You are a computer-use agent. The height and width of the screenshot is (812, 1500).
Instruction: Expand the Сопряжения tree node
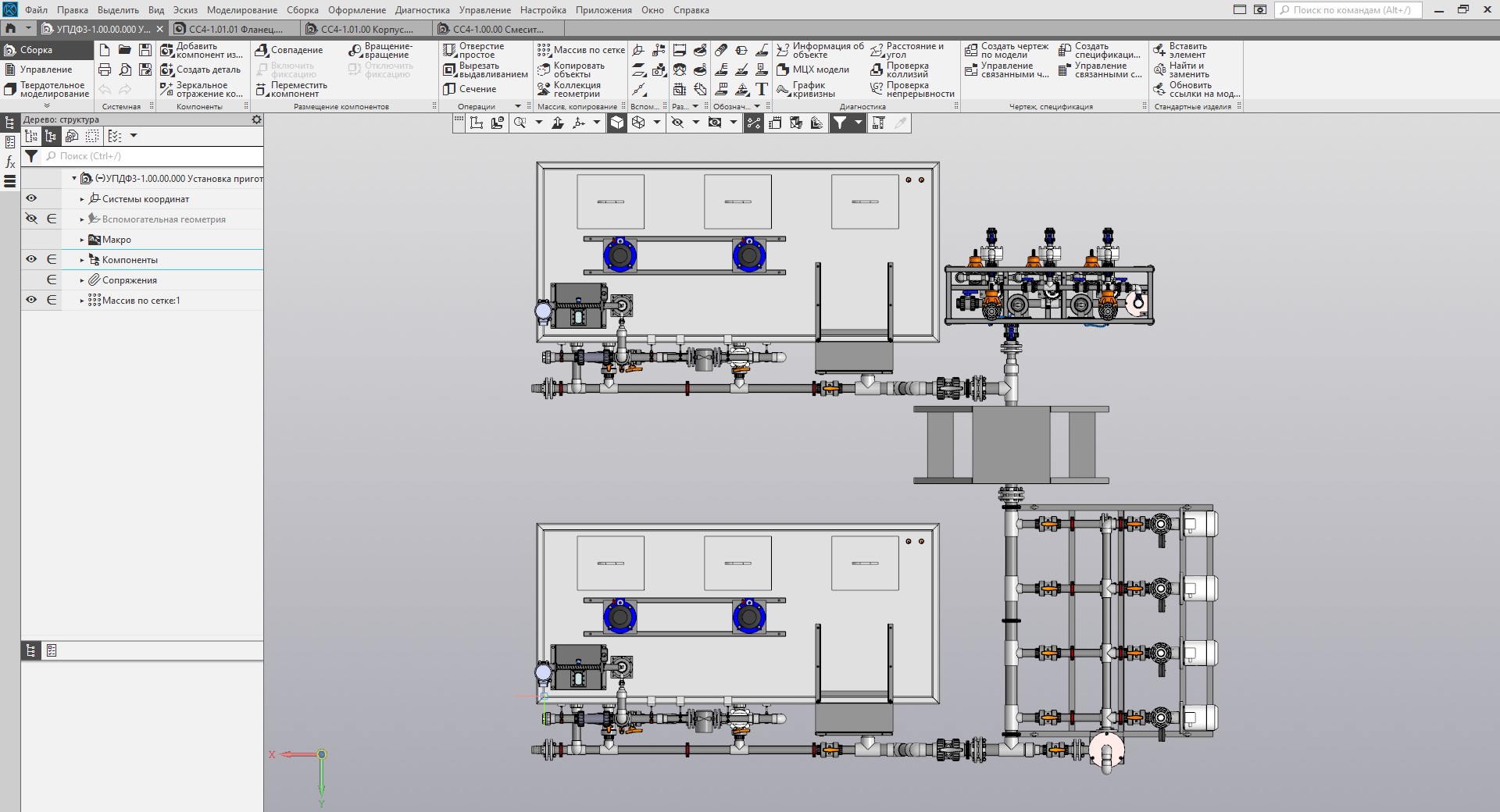pyautogui.click(x=82, y=280)
